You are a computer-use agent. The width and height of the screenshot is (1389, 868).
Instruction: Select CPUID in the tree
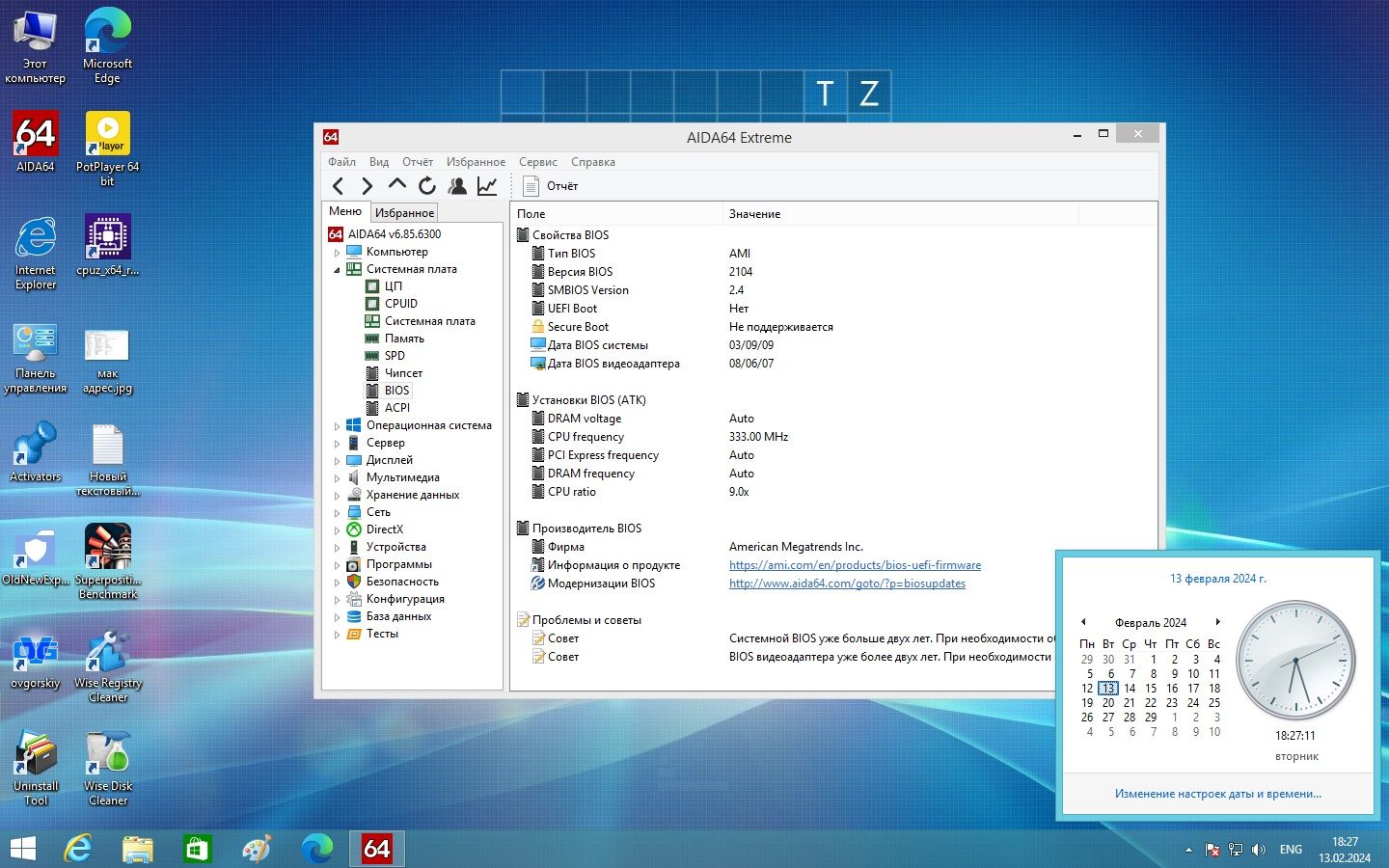click(x=401, y=304)
